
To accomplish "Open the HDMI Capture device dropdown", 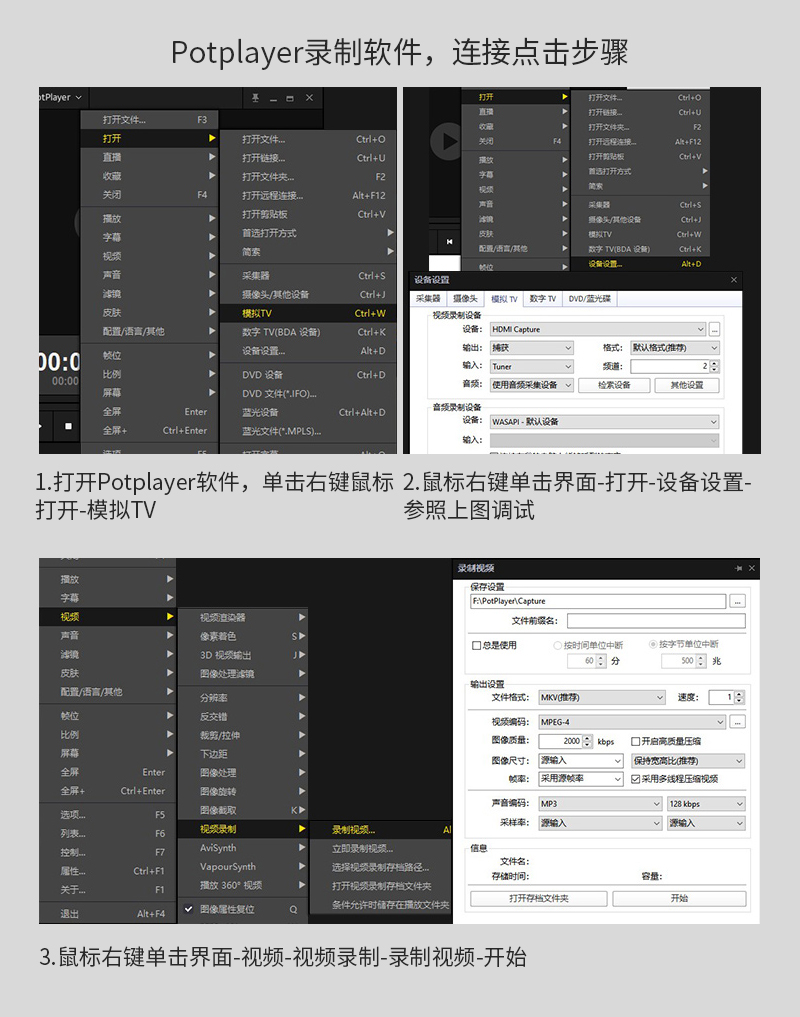I will point(598,329).
